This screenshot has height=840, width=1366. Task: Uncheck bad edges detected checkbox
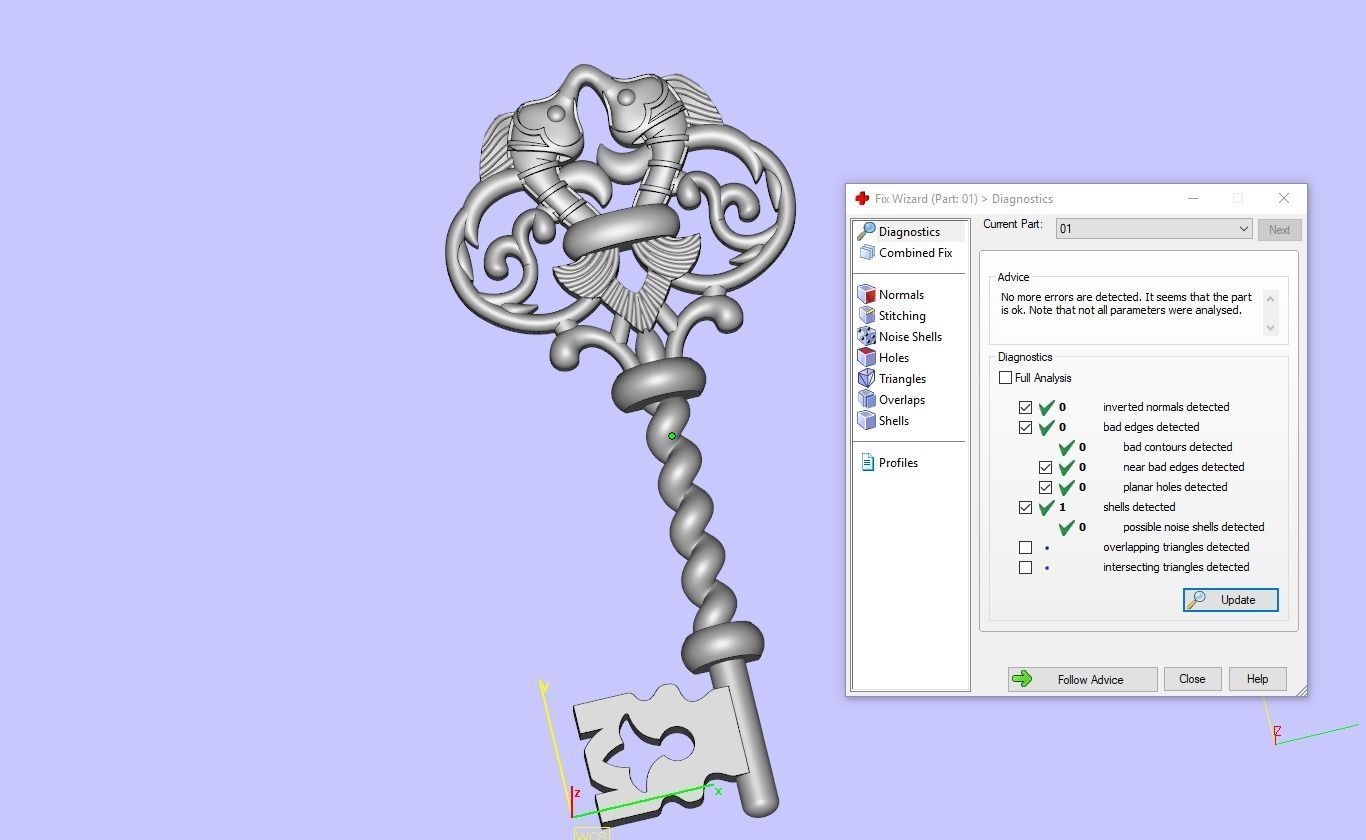pyautogui.click(x=1025, y=428)
